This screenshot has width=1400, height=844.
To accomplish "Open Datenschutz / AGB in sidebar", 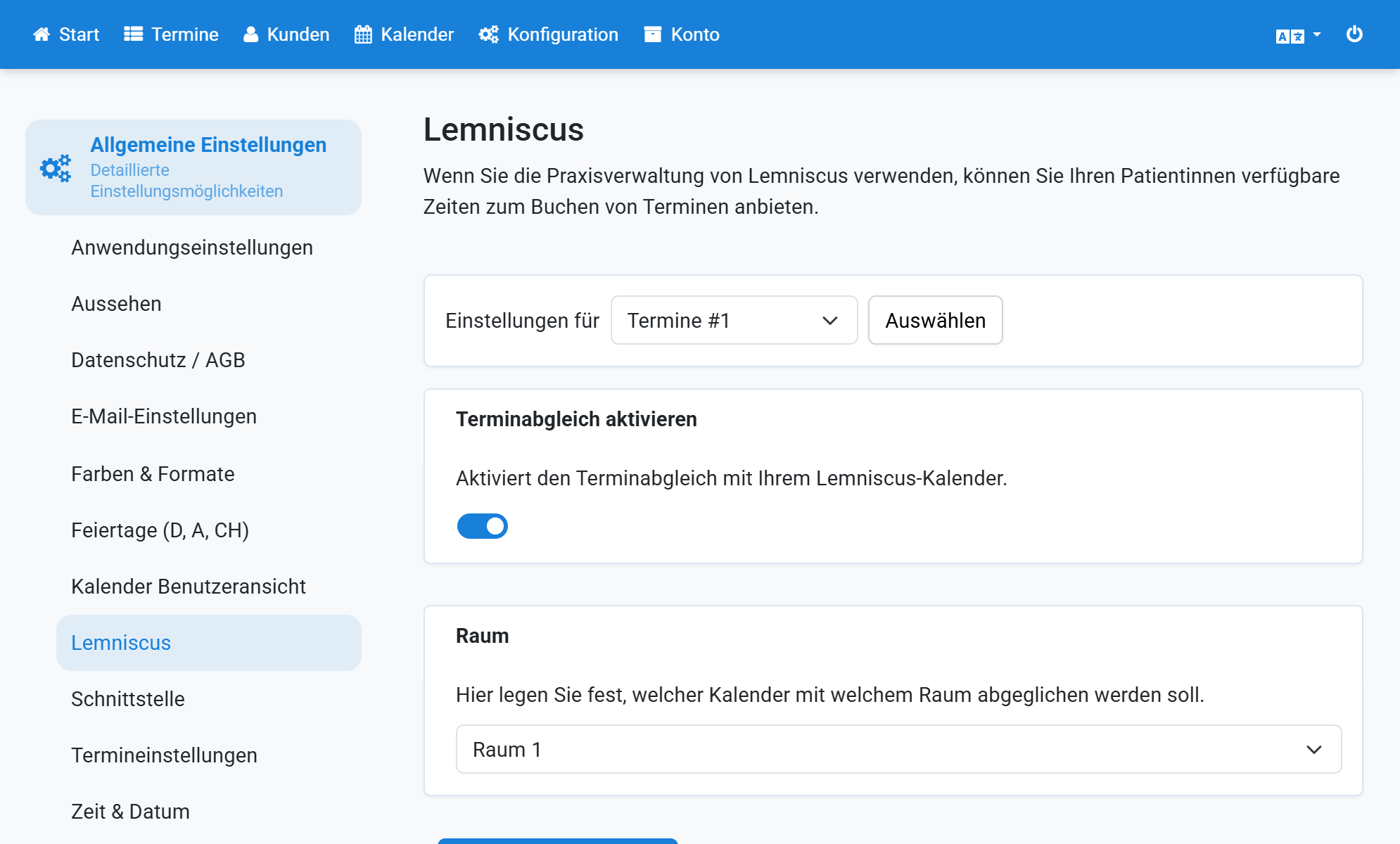I will pos(158,360).
